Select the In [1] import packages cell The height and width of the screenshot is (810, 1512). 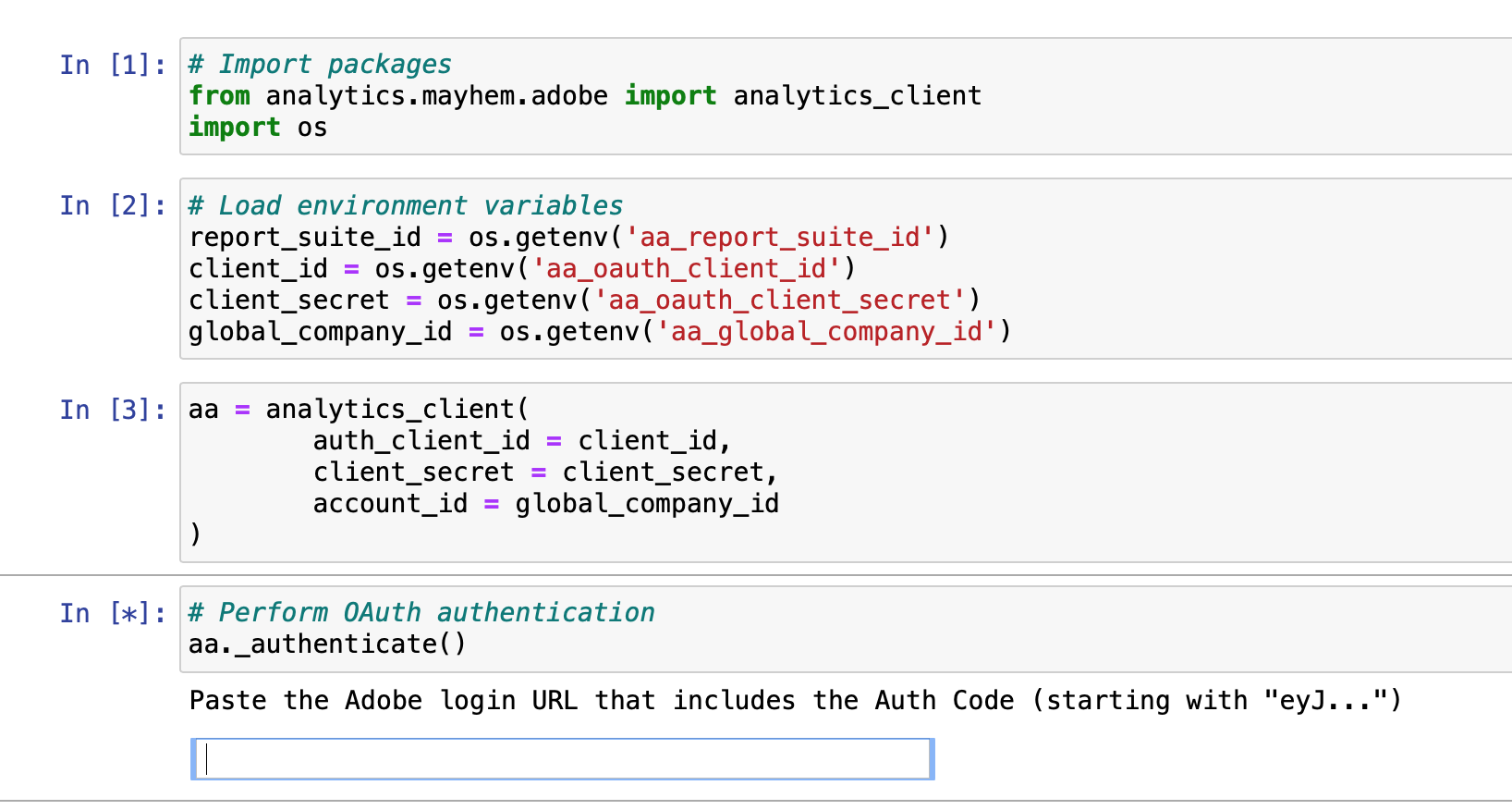tap(846, 96)
